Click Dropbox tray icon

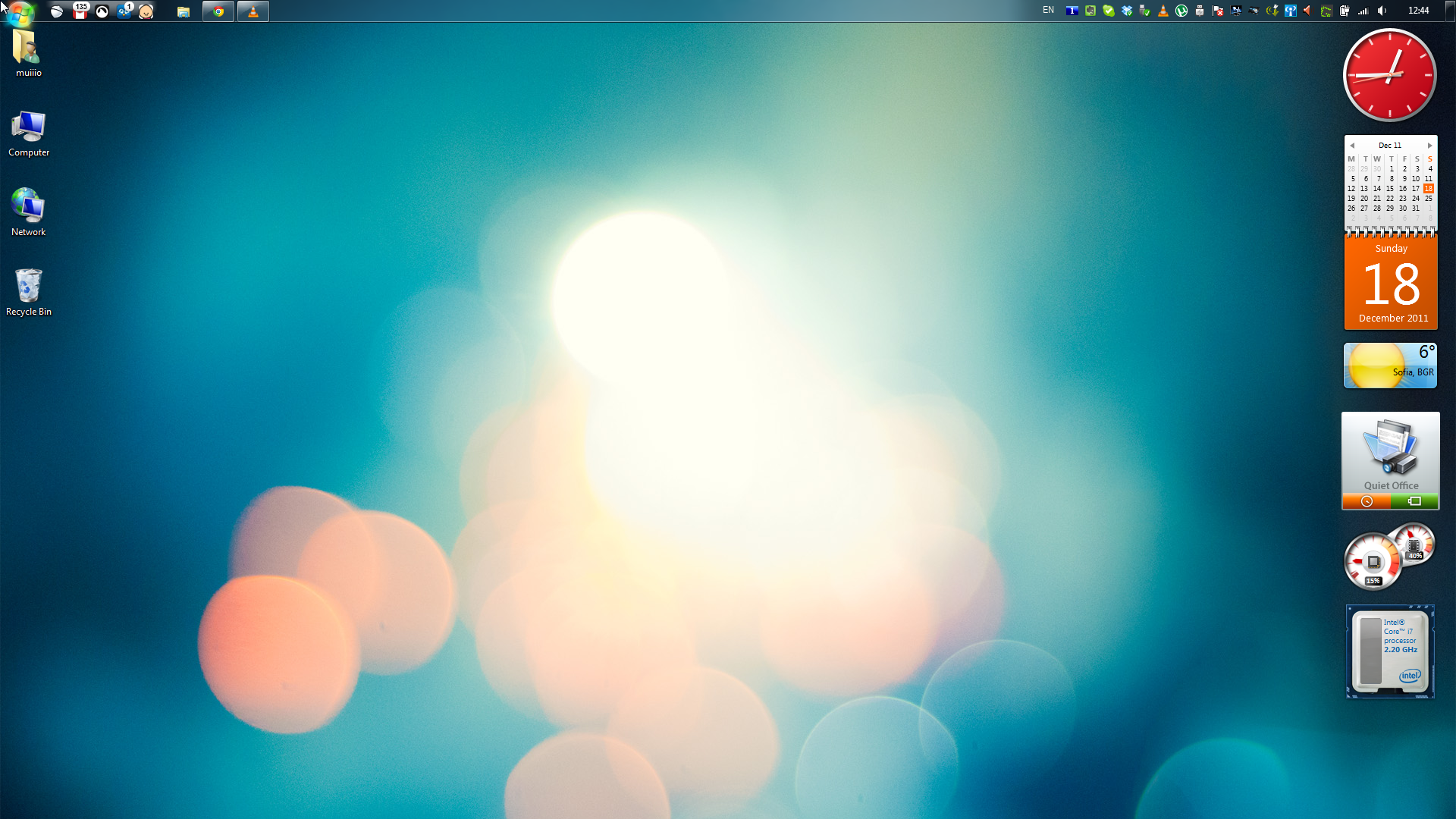coord(1127,11)
